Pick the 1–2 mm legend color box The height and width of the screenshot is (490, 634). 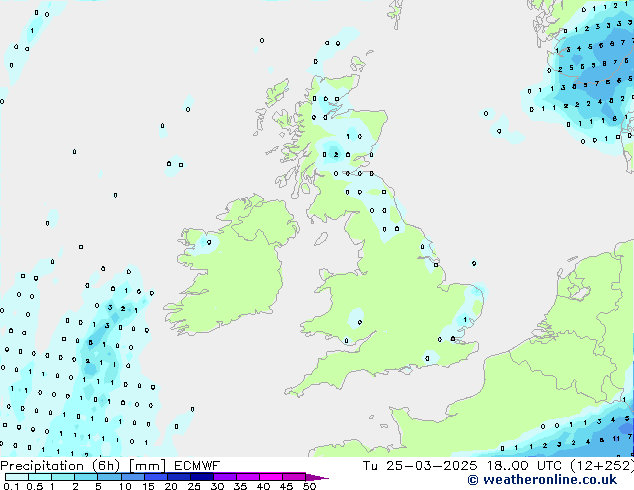63,477
